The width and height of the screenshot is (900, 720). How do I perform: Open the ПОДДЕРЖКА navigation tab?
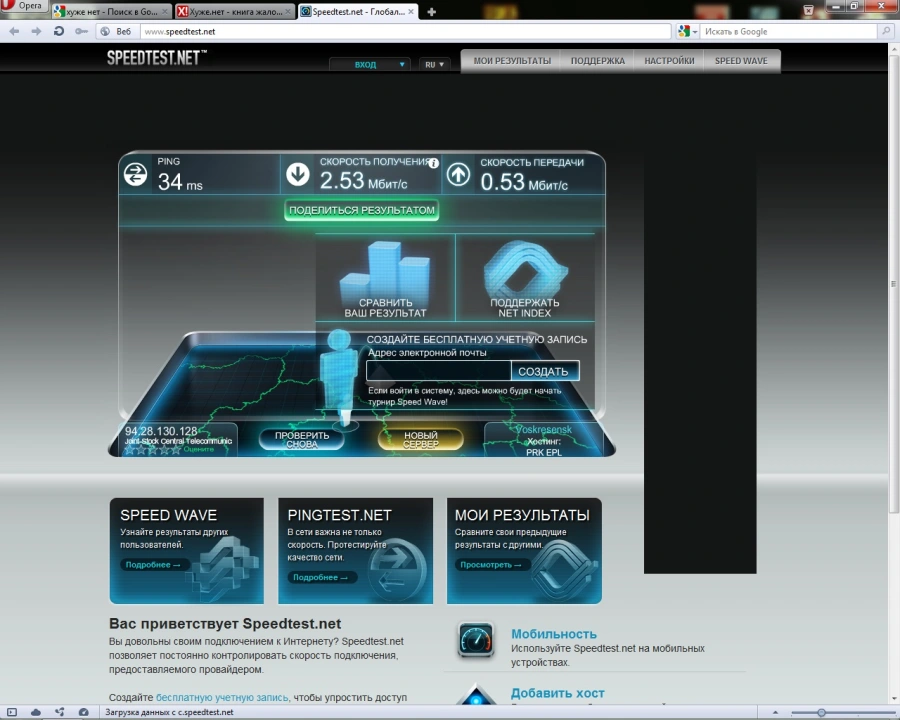coord(598,61)
